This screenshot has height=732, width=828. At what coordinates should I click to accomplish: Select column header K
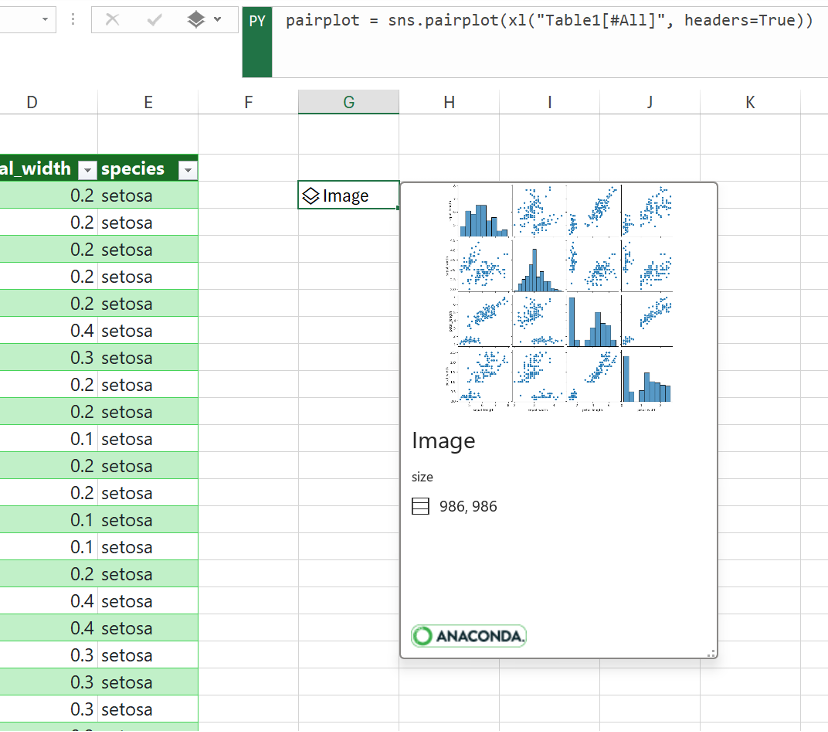coord(749,102)
